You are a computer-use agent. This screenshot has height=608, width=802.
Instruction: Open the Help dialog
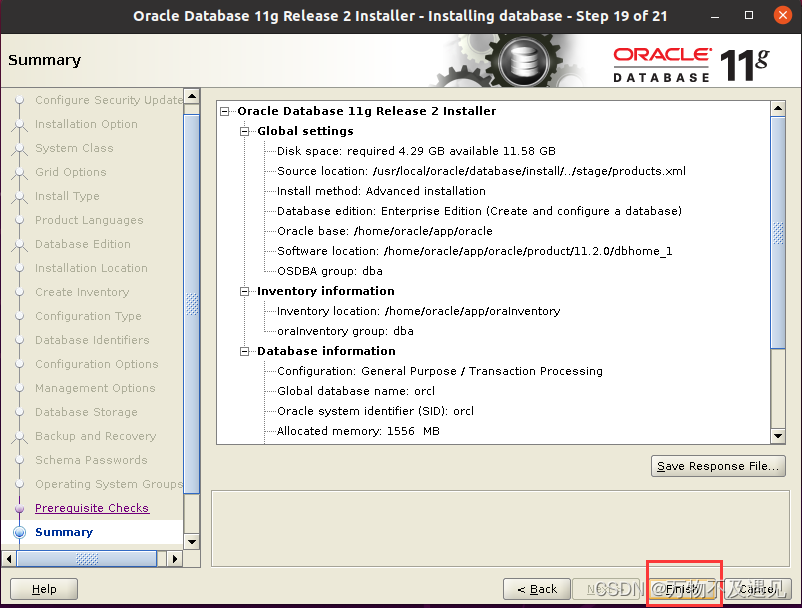[44, 589]
